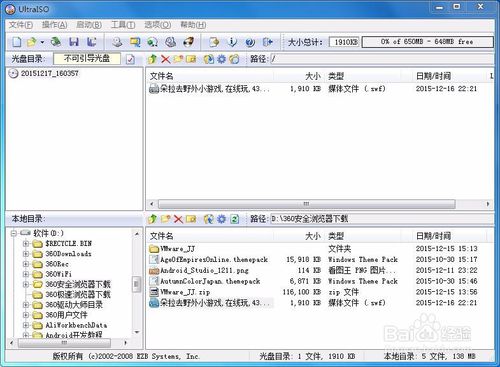Click the Mount to virtual drive icon

pyautogui.click(x=170, y=42)
